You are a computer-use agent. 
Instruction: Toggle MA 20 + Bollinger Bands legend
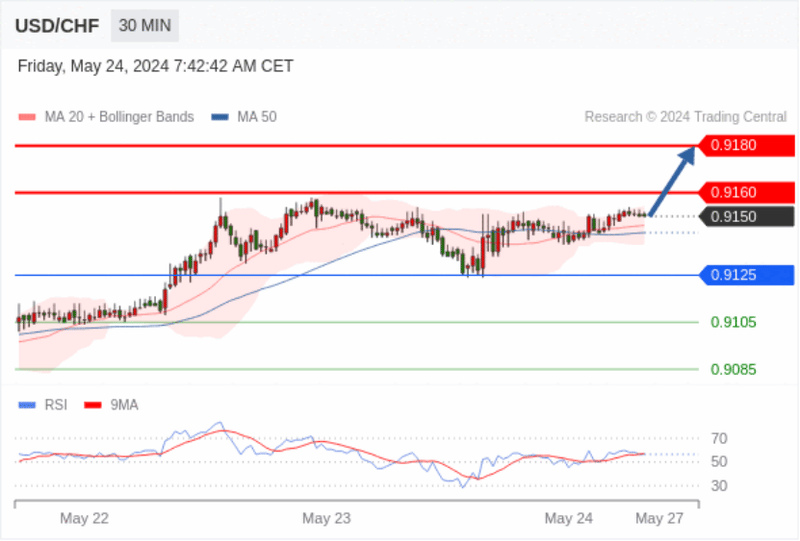[x=106, y=117]
